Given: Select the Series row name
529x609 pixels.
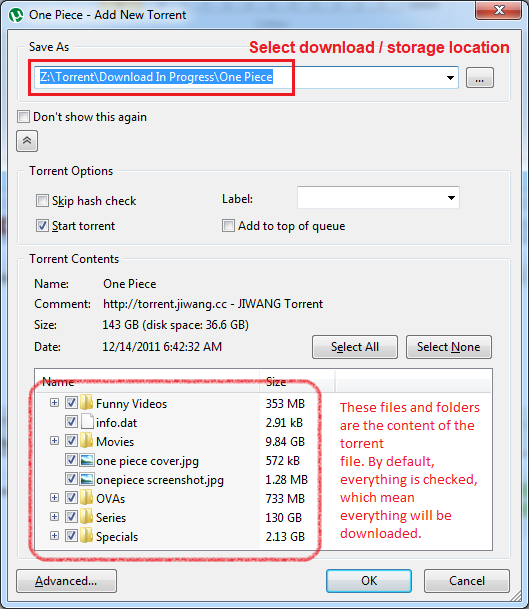Looking at the screenshot, I should click(x=111, y=518).
